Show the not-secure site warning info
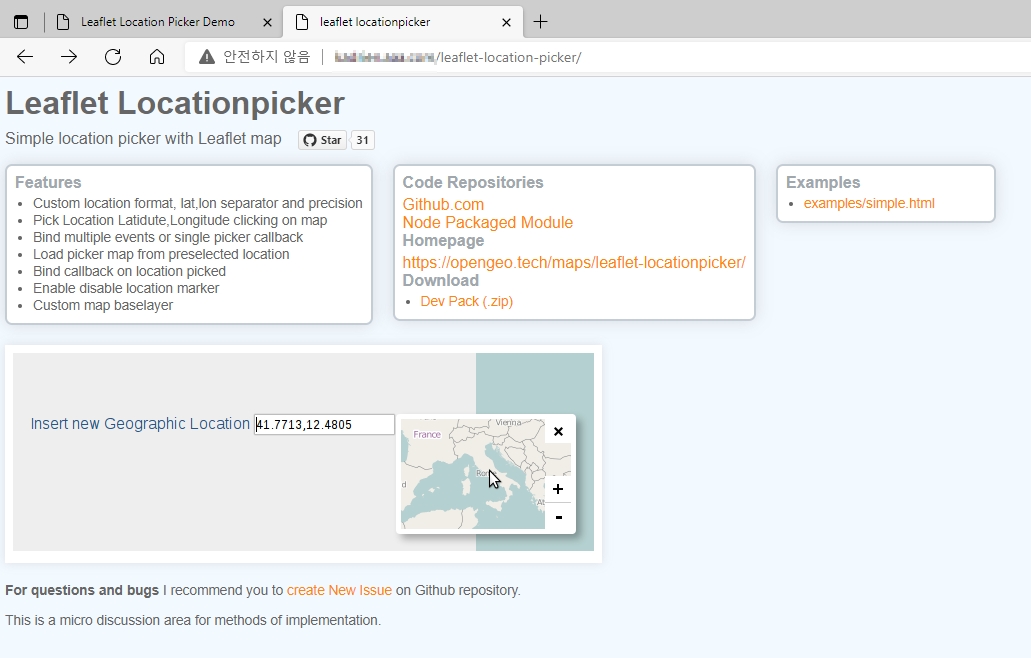Image resolution: width=1031 pixels, height=658 pixels. coord(254,57)
